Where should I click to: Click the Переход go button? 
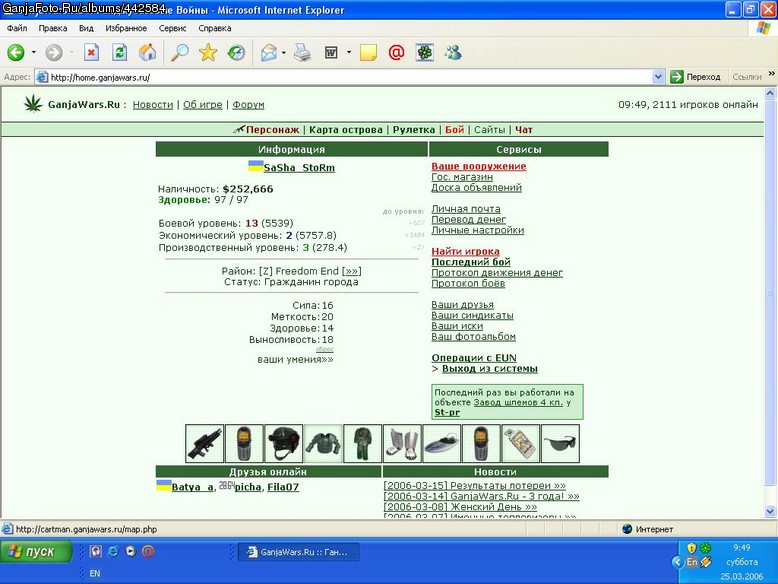click(695, 77)
